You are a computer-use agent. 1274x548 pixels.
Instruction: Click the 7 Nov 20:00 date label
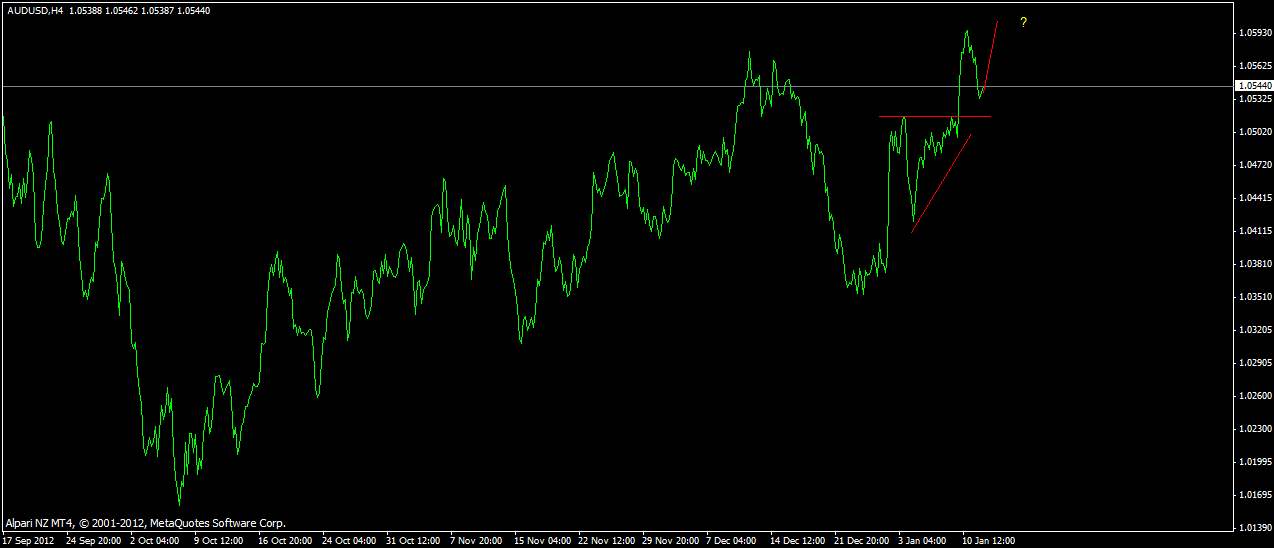click(478, 540)
